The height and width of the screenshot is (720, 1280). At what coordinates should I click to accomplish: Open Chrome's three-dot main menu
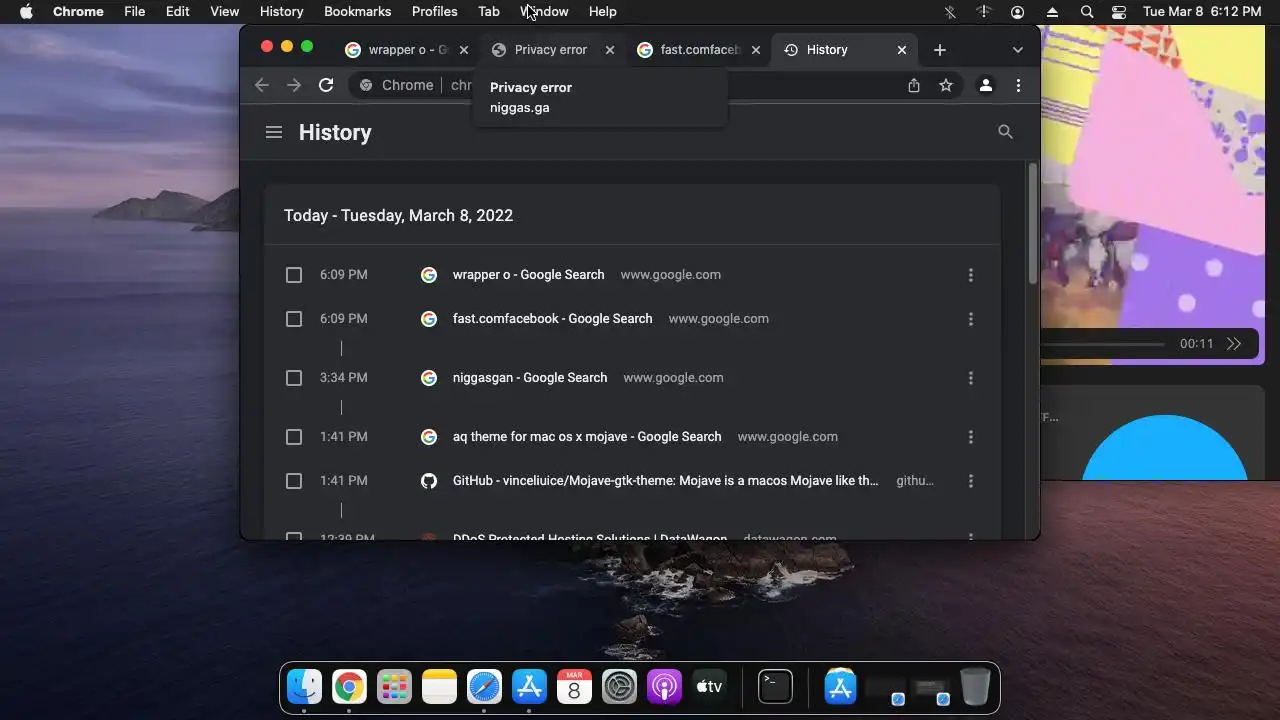1018,85
